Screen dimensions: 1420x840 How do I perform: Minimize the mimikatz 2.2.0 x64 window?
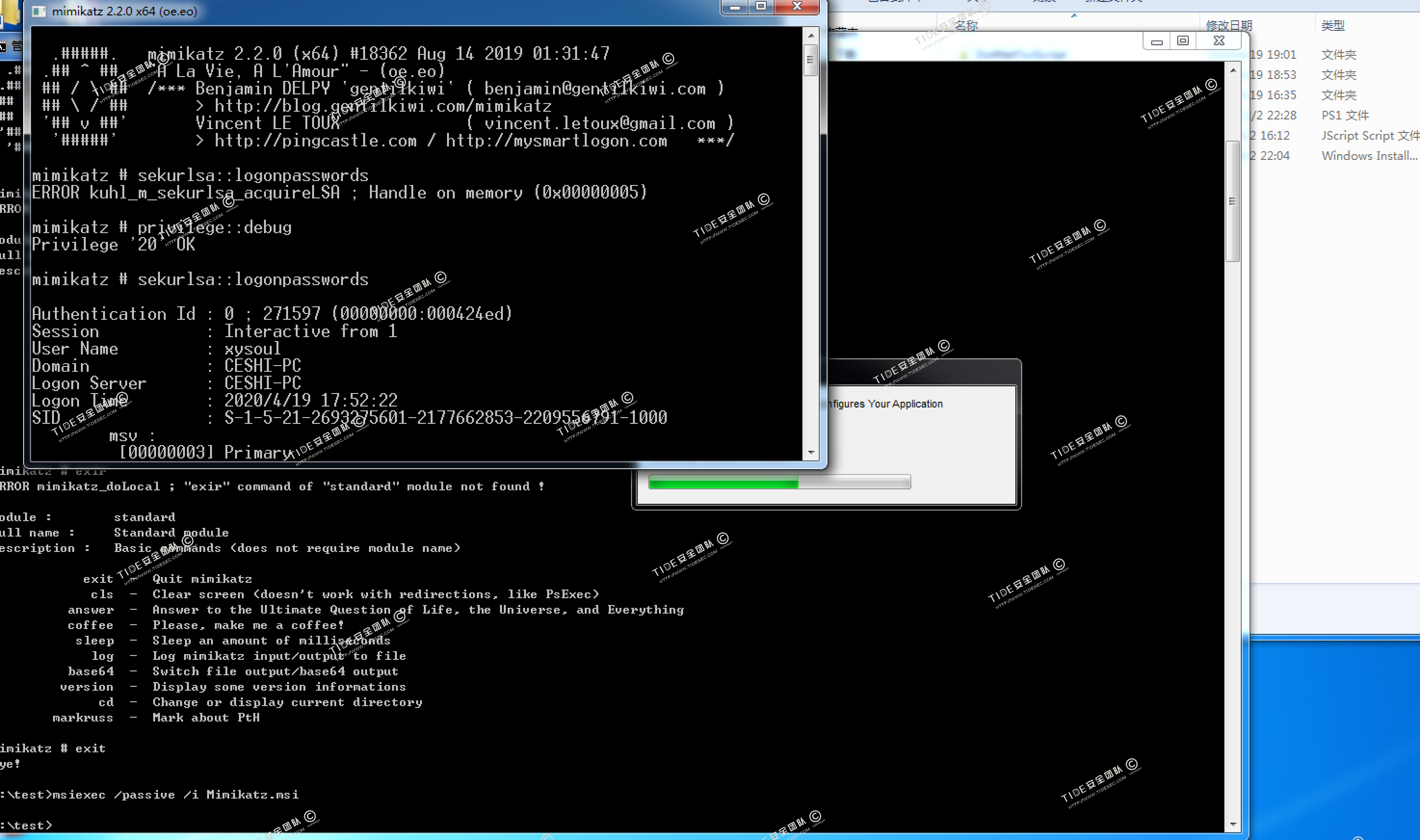click(735, 7)
